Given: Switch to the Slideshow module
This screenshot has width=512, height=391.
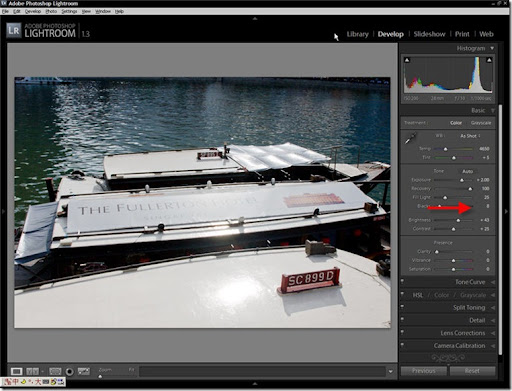Looking at the screenshot, I should pos(429,34).
